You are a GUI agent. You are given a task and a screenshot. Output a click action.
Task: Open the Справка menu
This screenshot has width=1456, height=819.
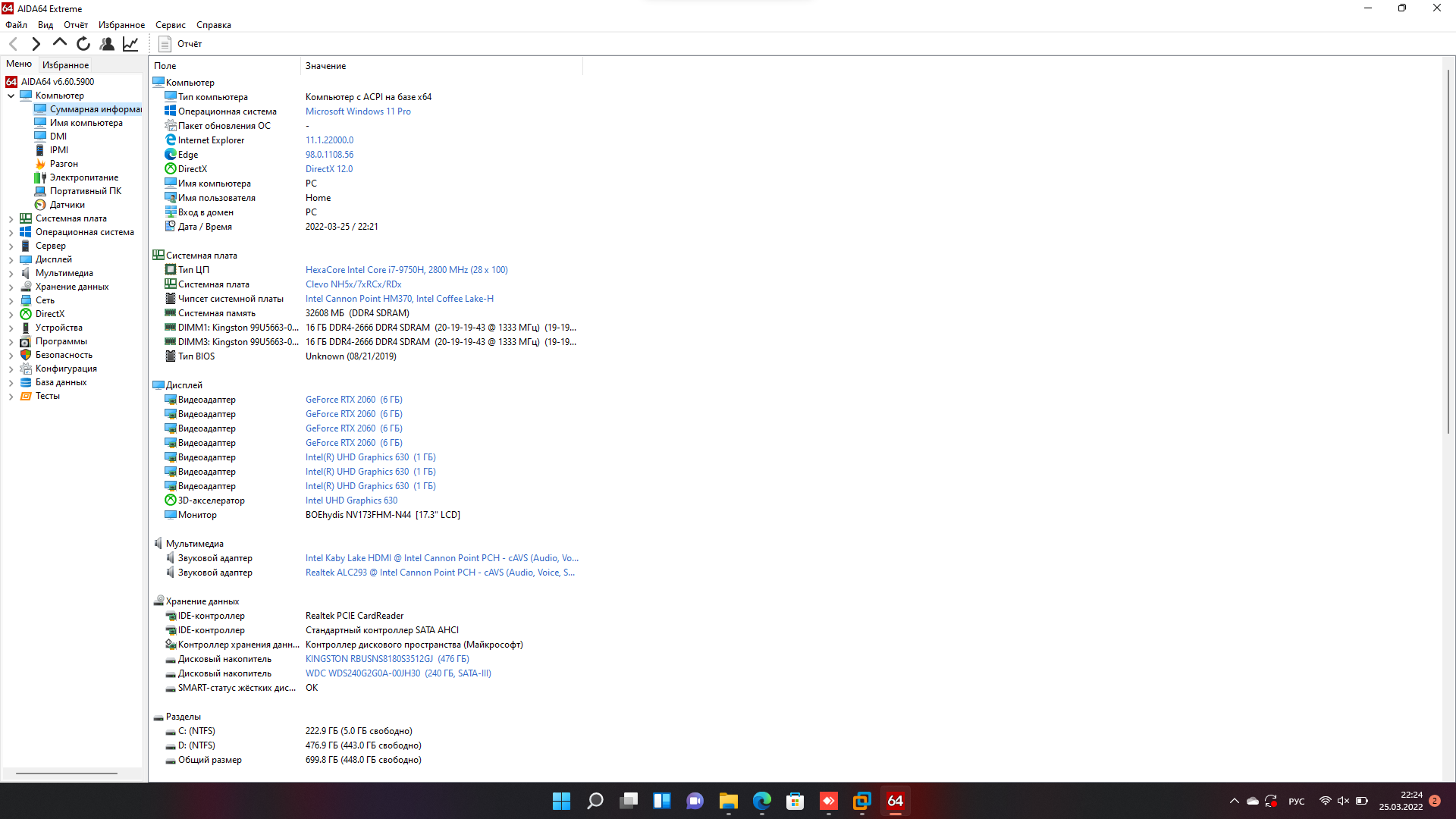pos(214,25)
